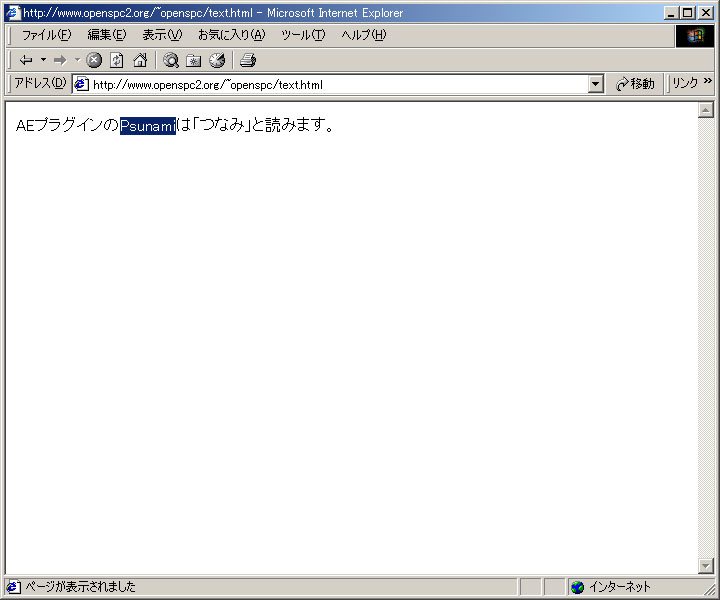Maximize the Internet Explorer window

point(687,13)
